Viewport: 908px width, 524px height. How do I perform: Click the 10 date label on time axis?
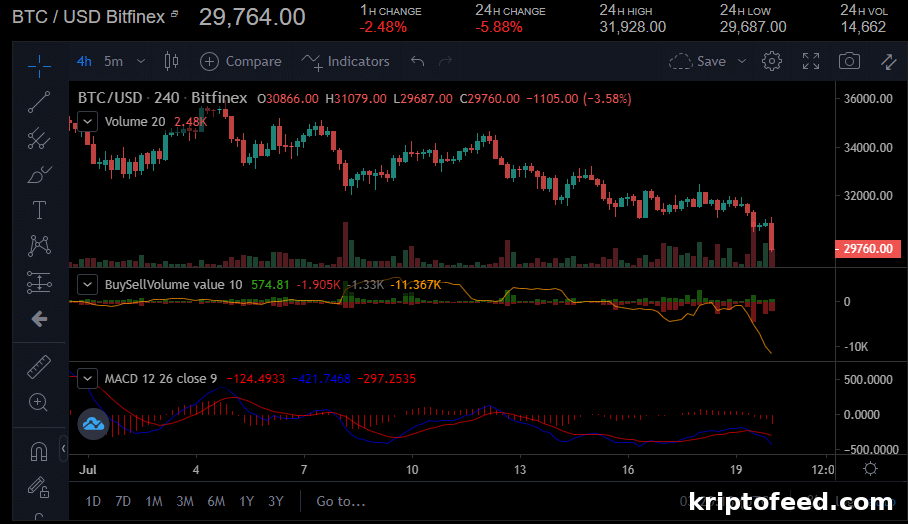point(412,469)
